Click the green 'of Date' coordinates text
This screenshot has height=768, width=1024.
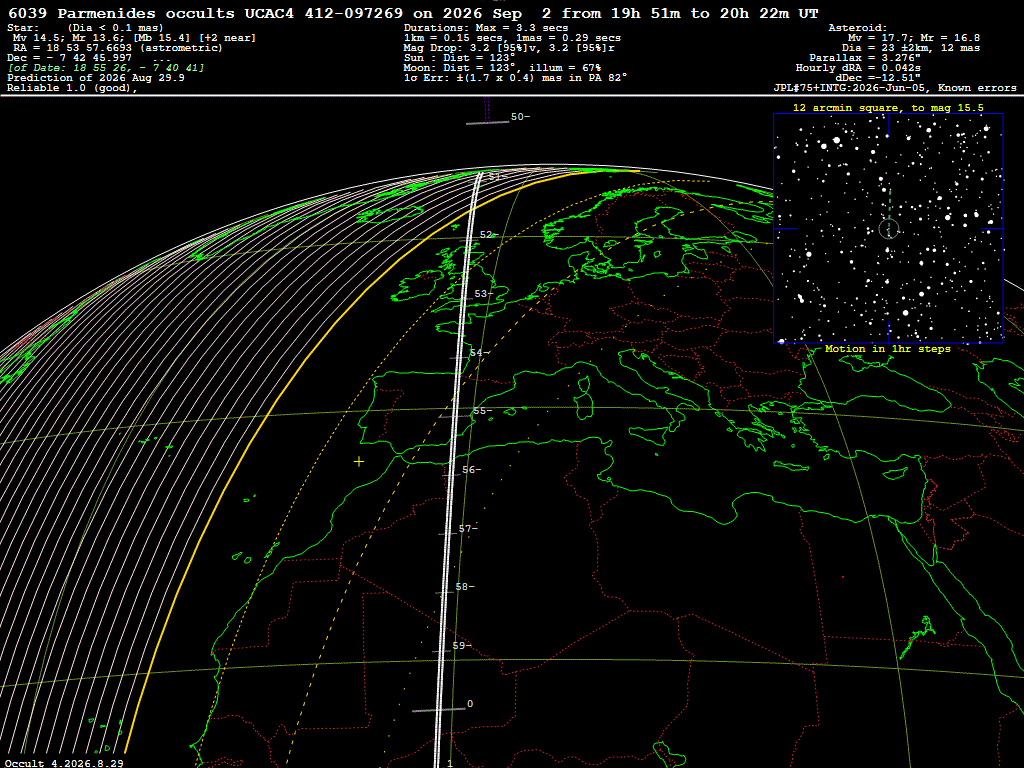click(106, 68)
